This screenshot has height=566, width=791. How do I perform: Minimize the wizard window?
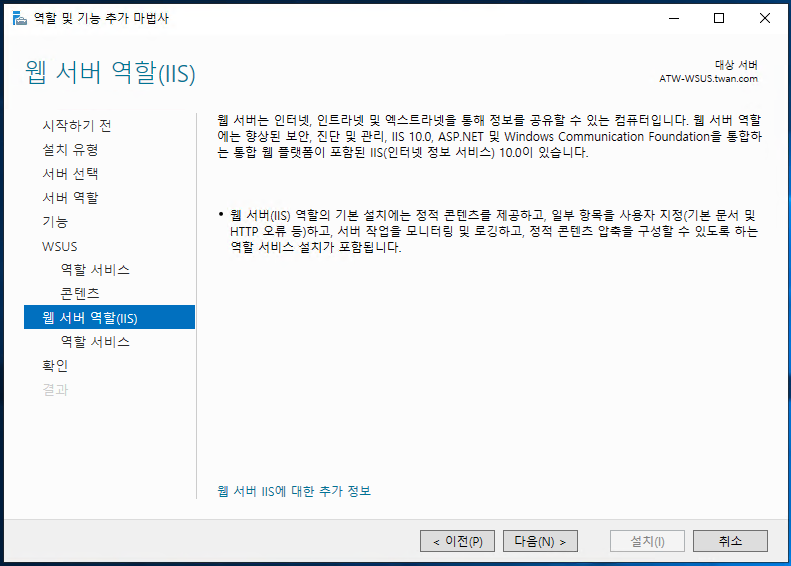674,18
